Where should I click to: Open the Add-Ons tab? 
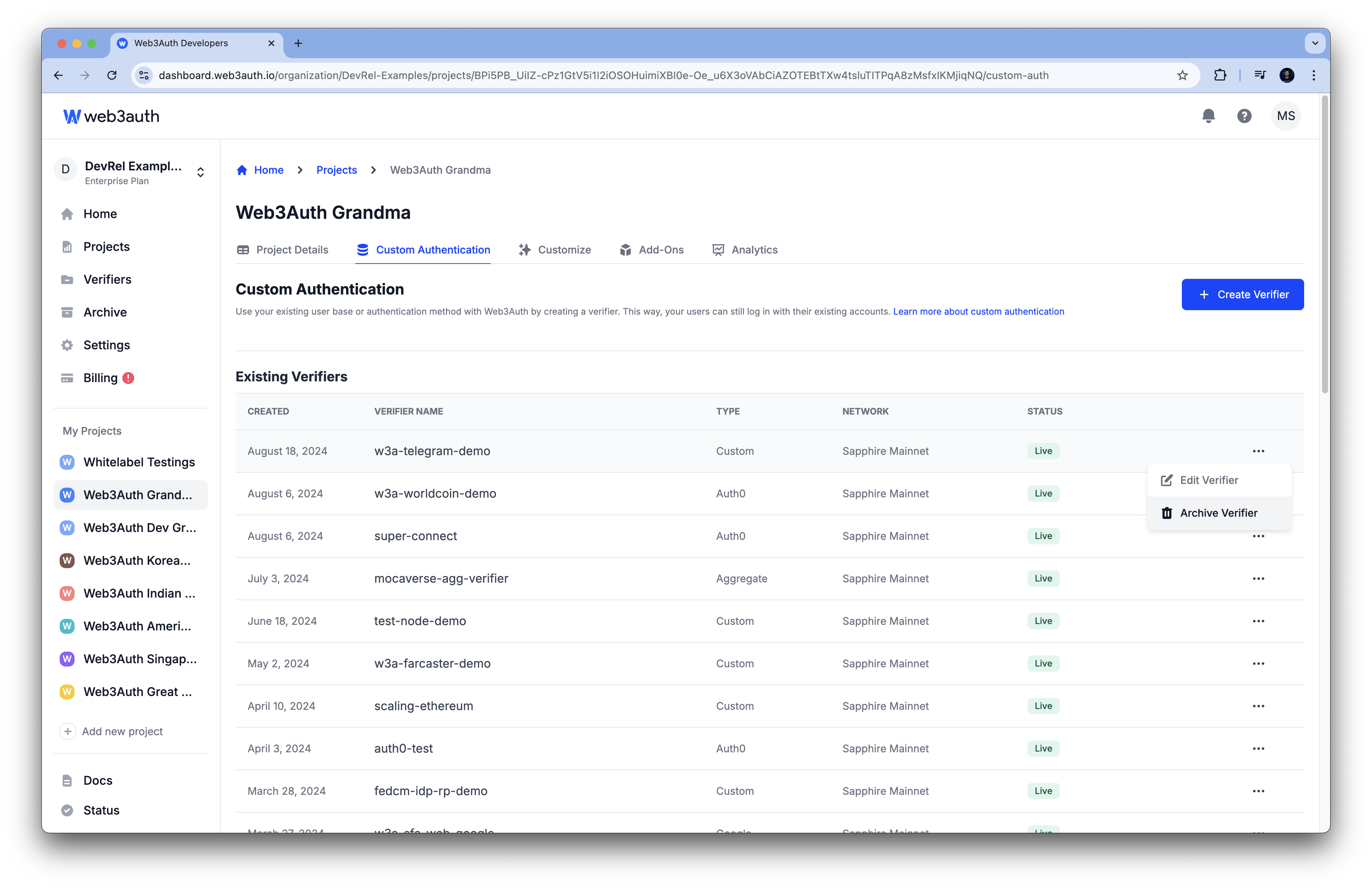[651, 249]
